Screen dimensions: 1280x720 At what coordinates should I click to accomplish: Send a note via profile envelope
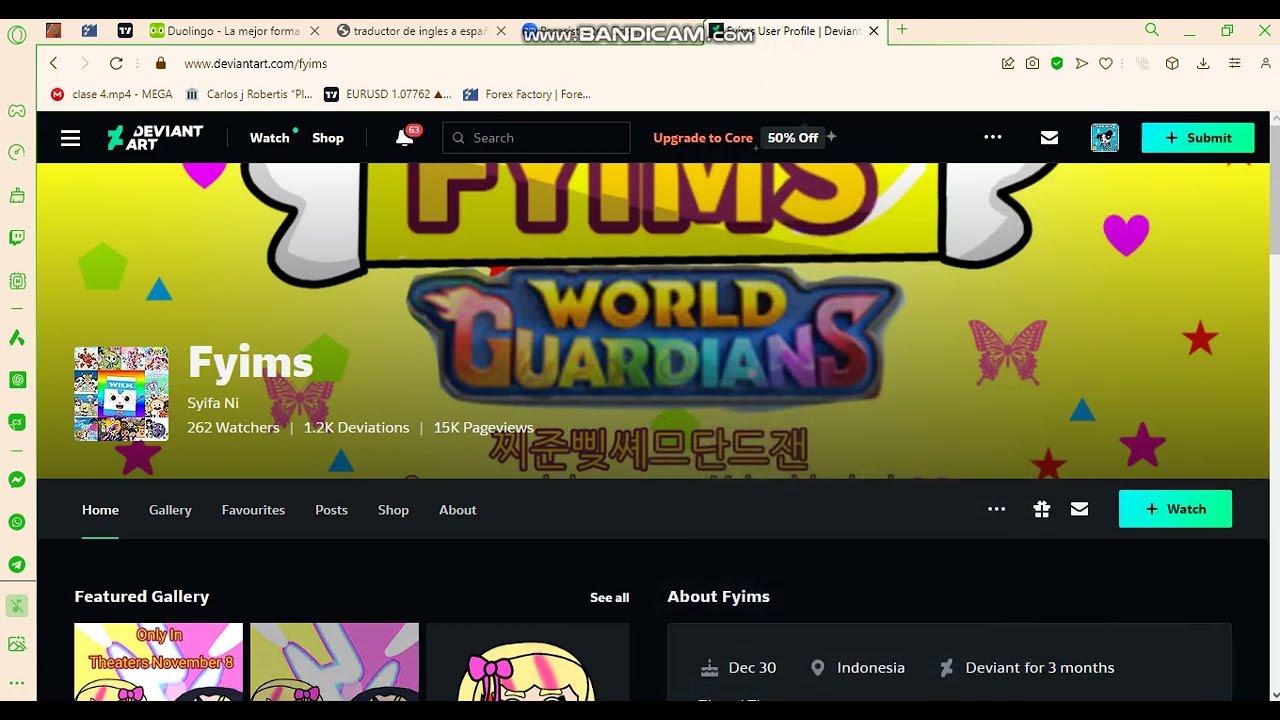tap(1079, 509)
